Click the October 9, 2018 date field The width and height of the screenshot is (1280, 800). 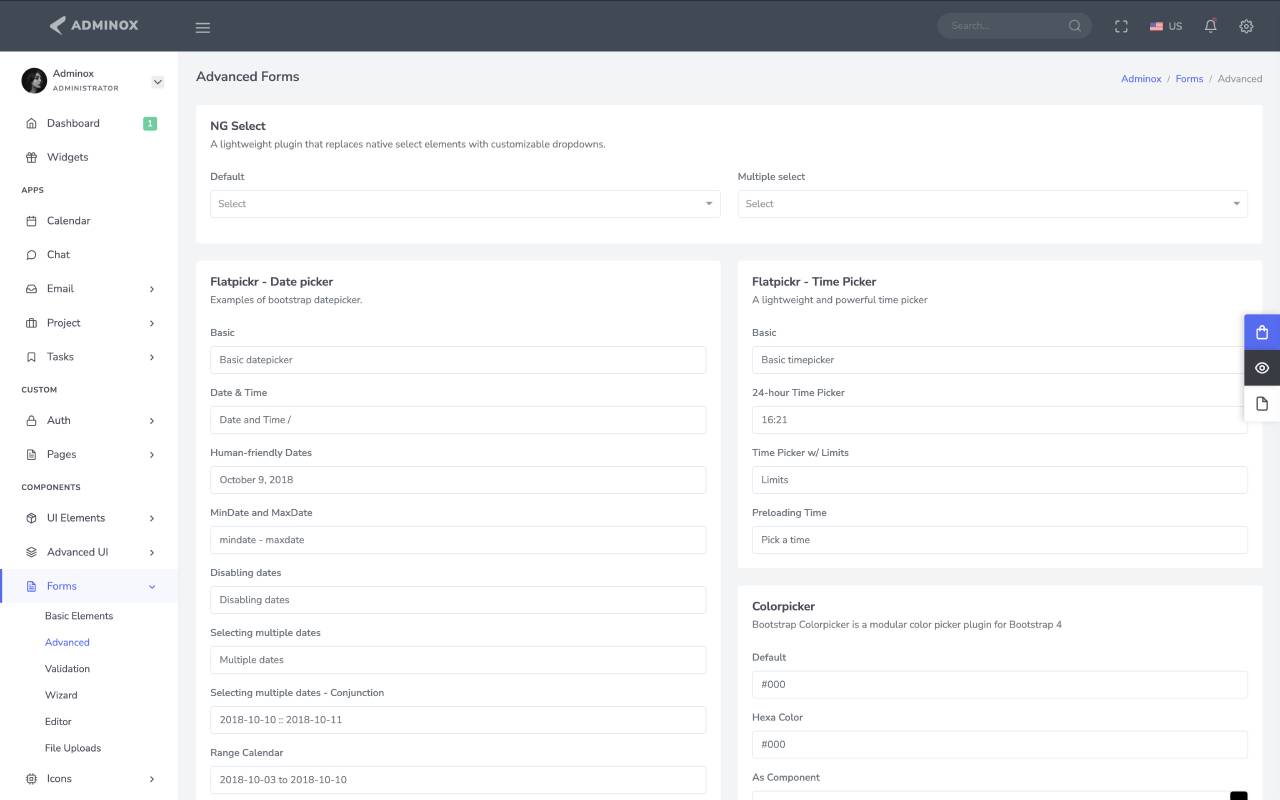458,480
